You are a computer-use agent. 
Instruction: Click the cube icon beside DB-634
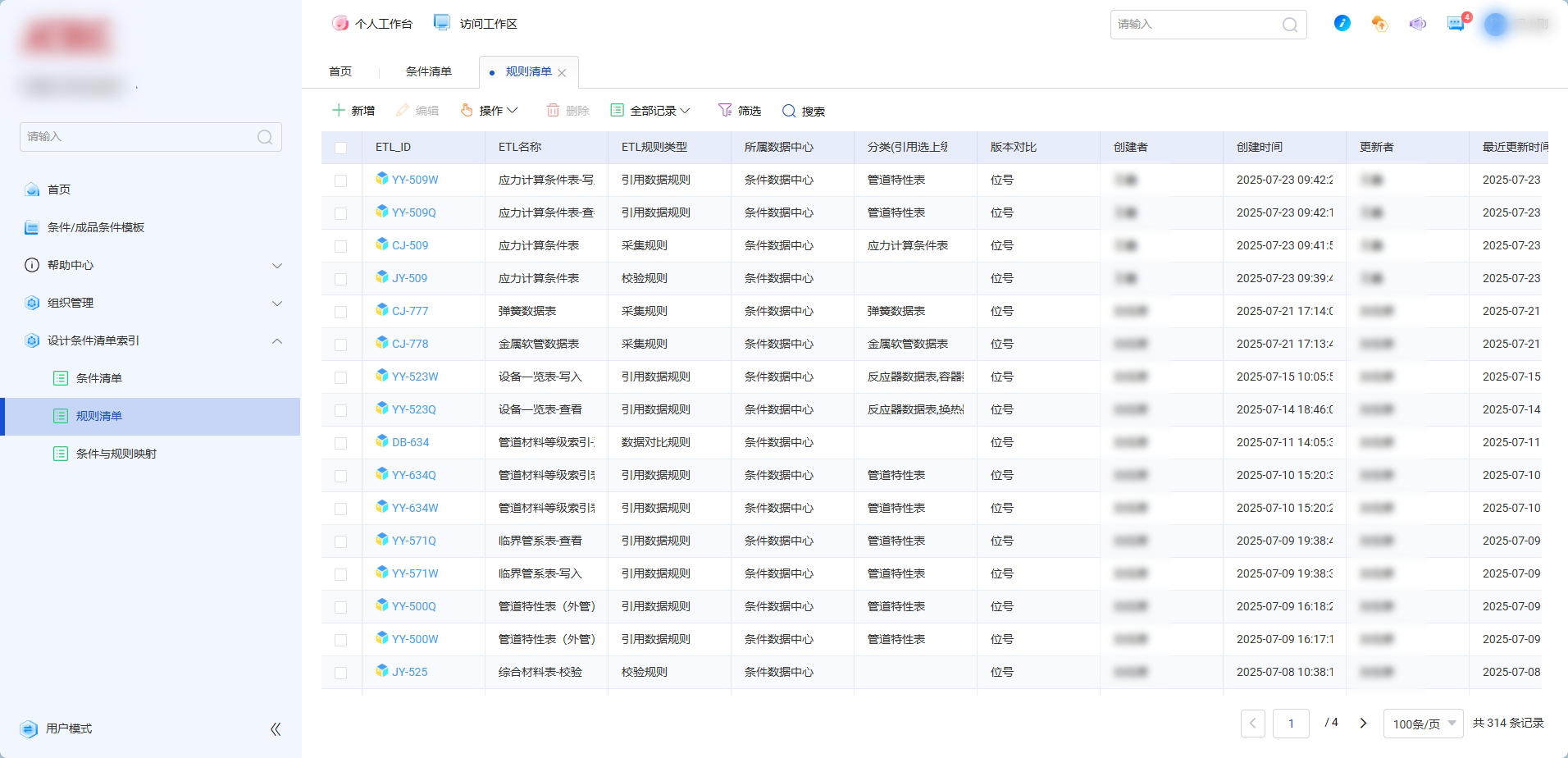coord(381,441)
